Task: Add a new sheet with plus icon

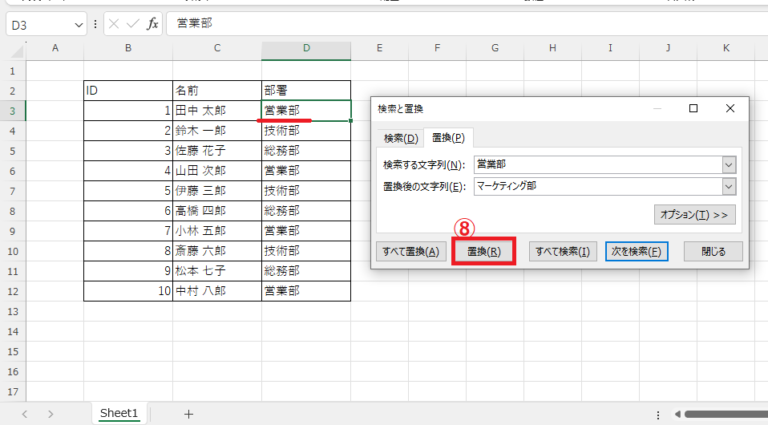Action: coord(188,413)
